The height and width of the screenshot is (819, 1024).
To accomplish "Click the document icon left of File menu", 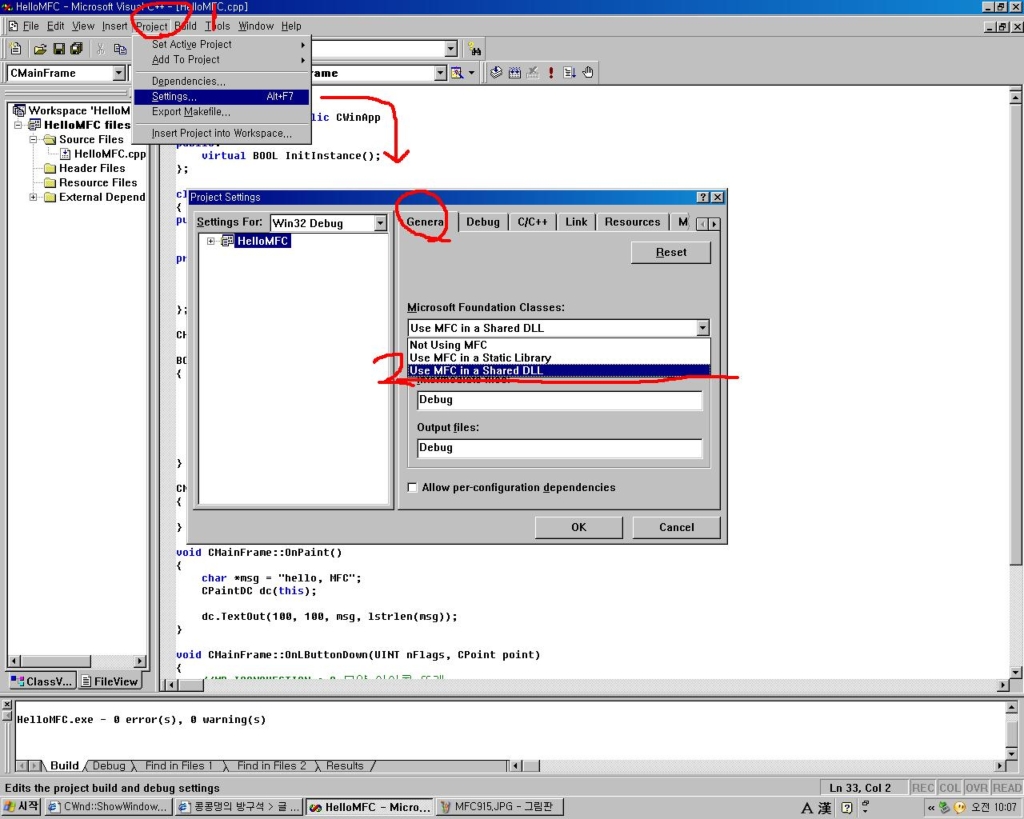I will coord(13,26).
